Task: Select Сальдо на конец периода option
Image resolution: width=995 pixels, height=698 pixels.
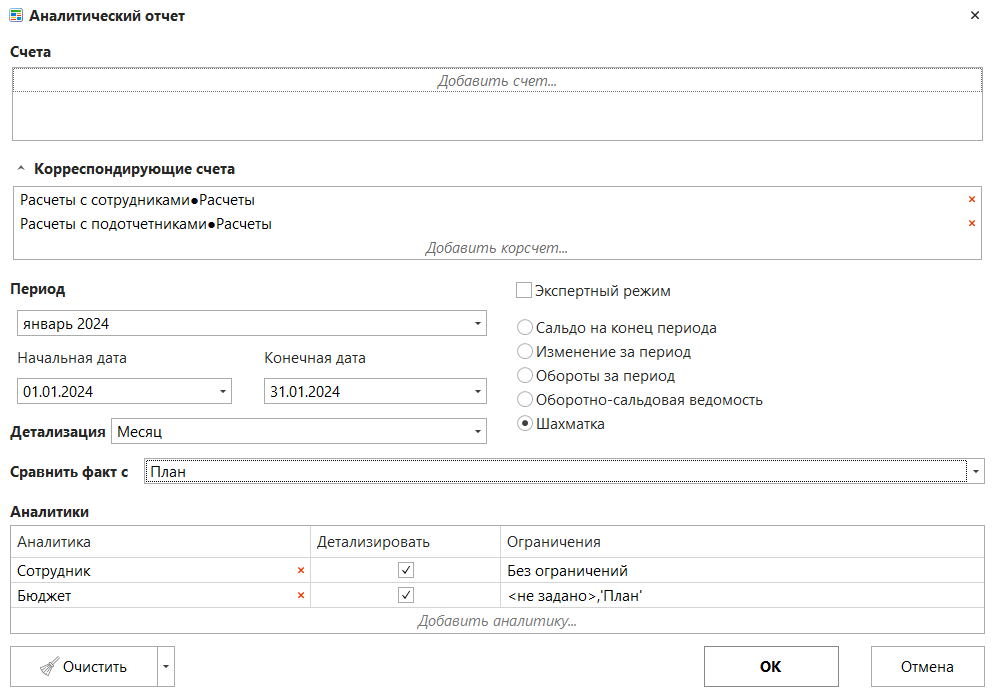Action: [x=524, y=328]
